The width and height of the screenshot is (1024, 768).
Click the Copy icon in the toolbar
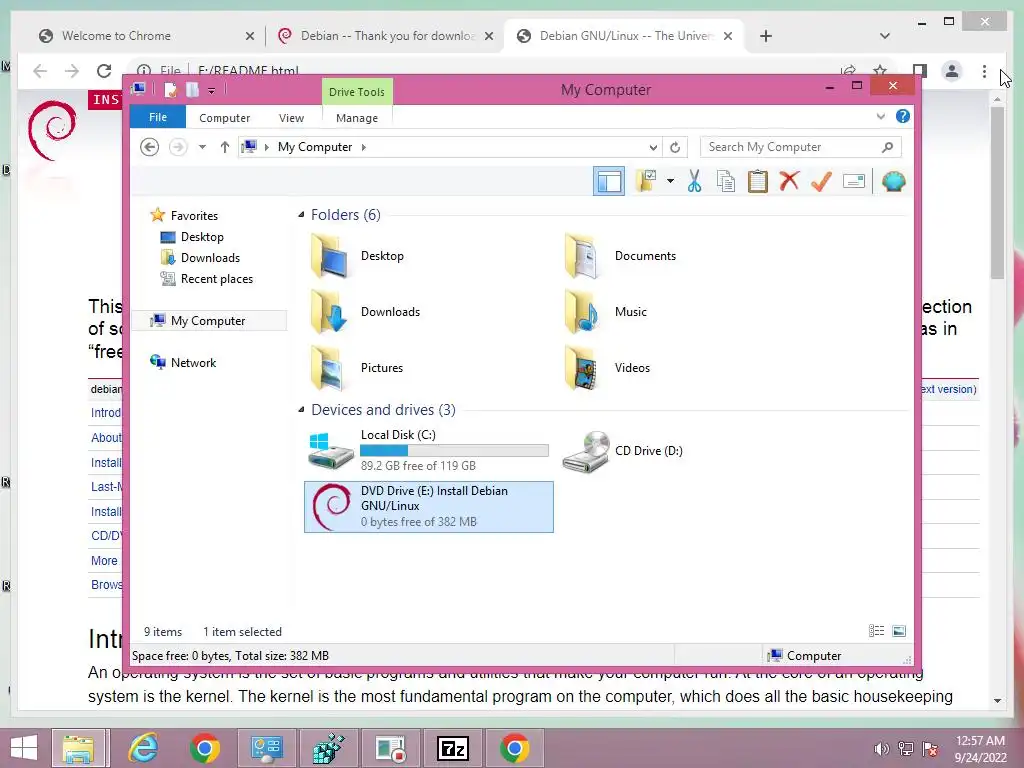pyautogui.click(x=726, y=182)
